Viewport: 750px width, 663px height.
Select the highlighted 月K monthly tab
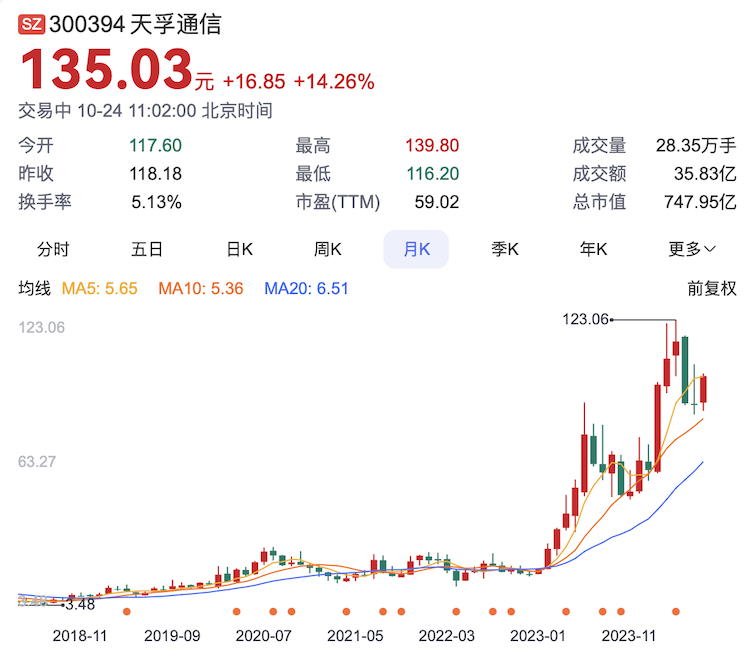416,249
